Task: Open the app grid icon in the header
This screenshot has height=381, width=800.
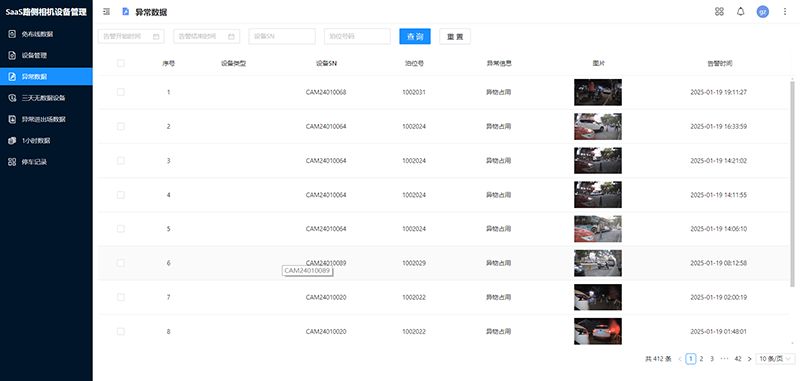Action: [719, 12]
